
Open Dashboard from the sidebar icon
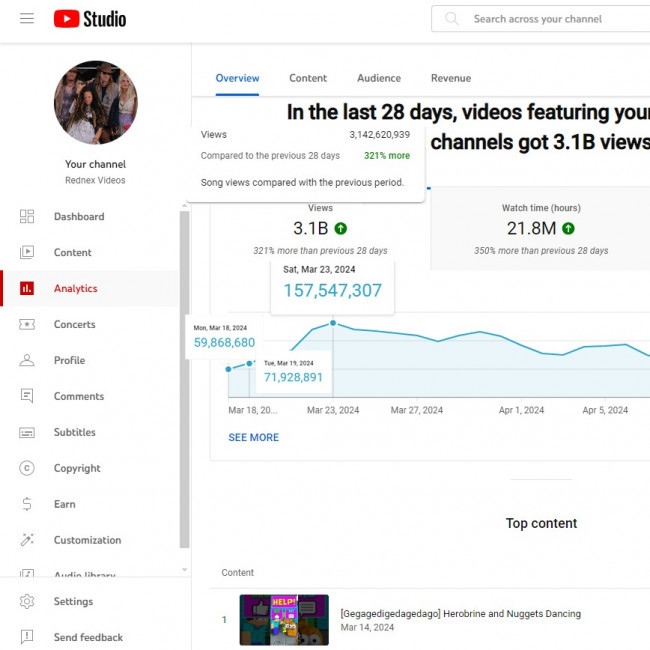(x=27, y=217)
